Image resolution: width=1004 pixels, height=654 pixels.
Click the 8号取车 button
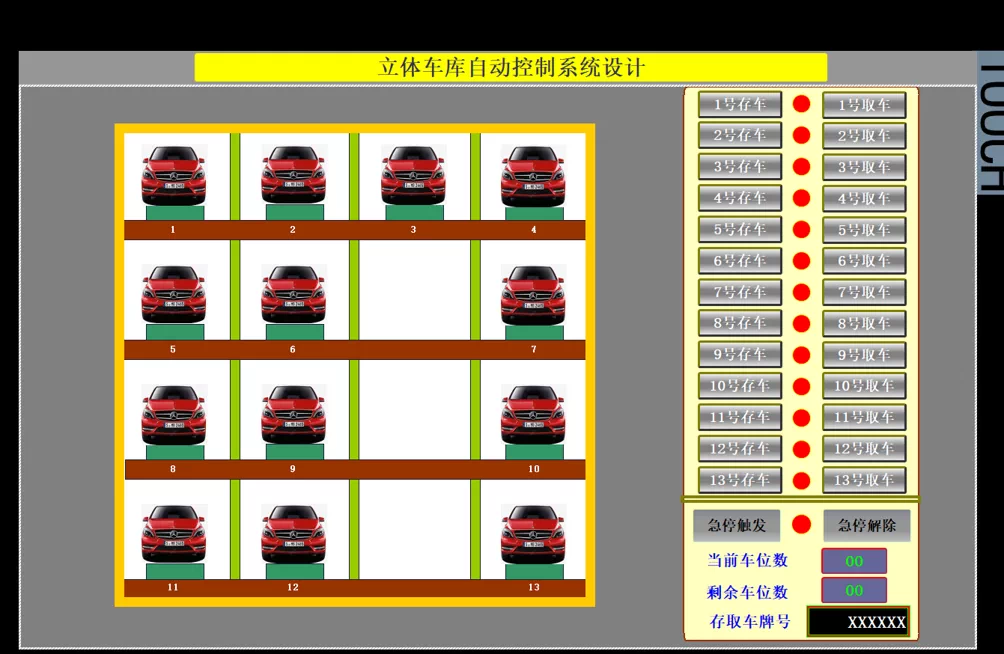click(864, 323)
